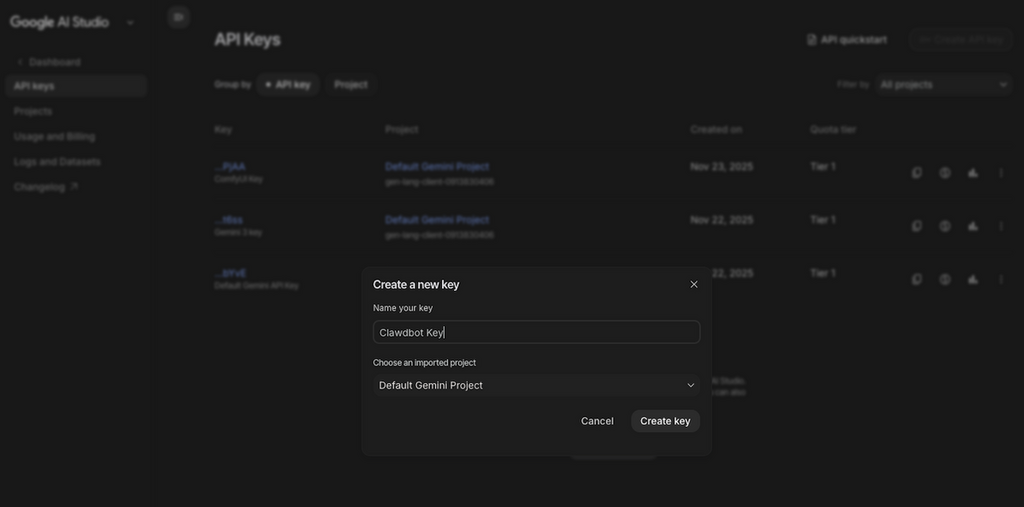Open the key ending in t6ss

pyautogui.click(x=229, y=220)
